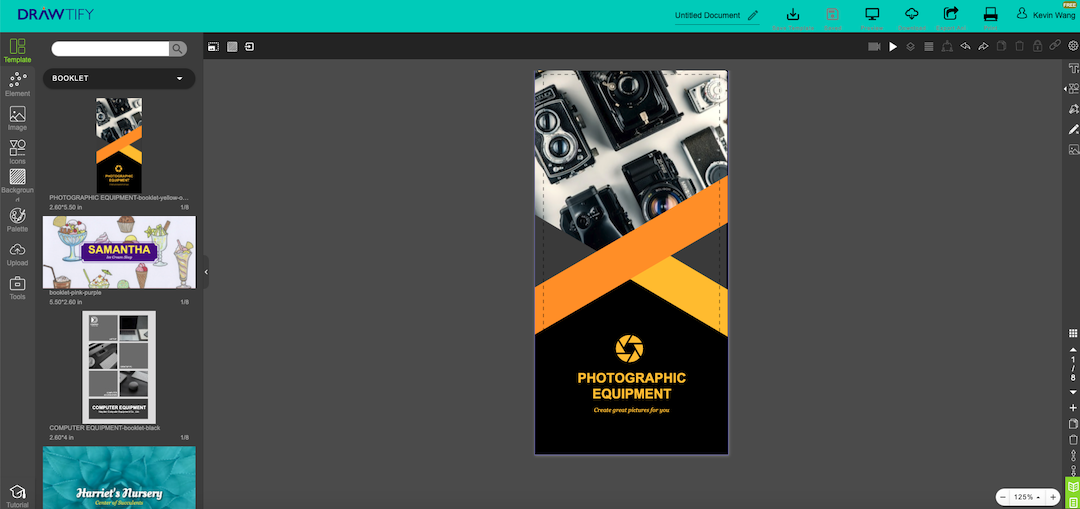This screenshot has width=1080, height=509.
Task: Click the align lines icon
Action: pos(928,47)
